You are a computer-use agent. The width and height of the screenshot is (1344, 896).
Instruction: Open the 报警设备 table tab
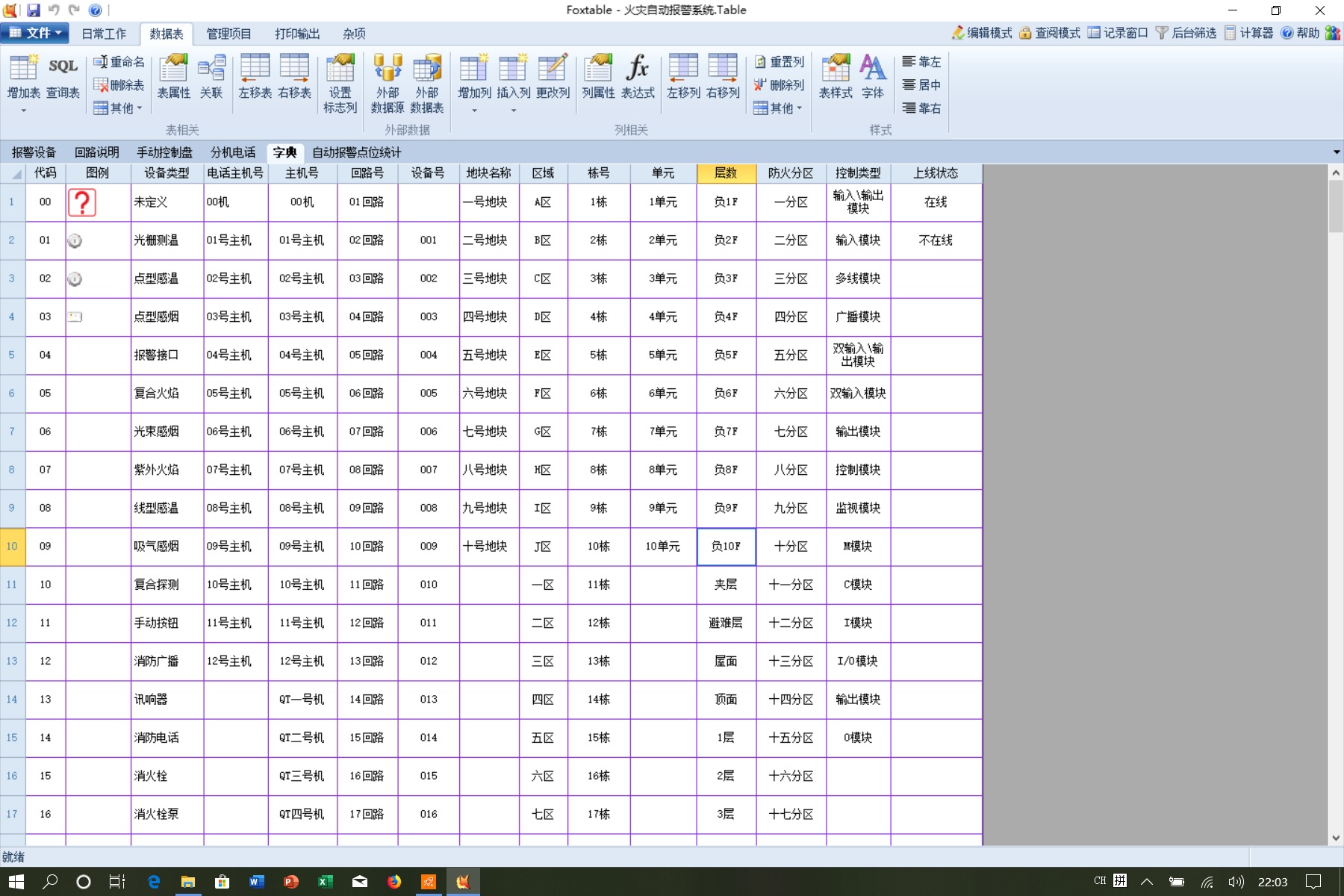tap(34, 152)
